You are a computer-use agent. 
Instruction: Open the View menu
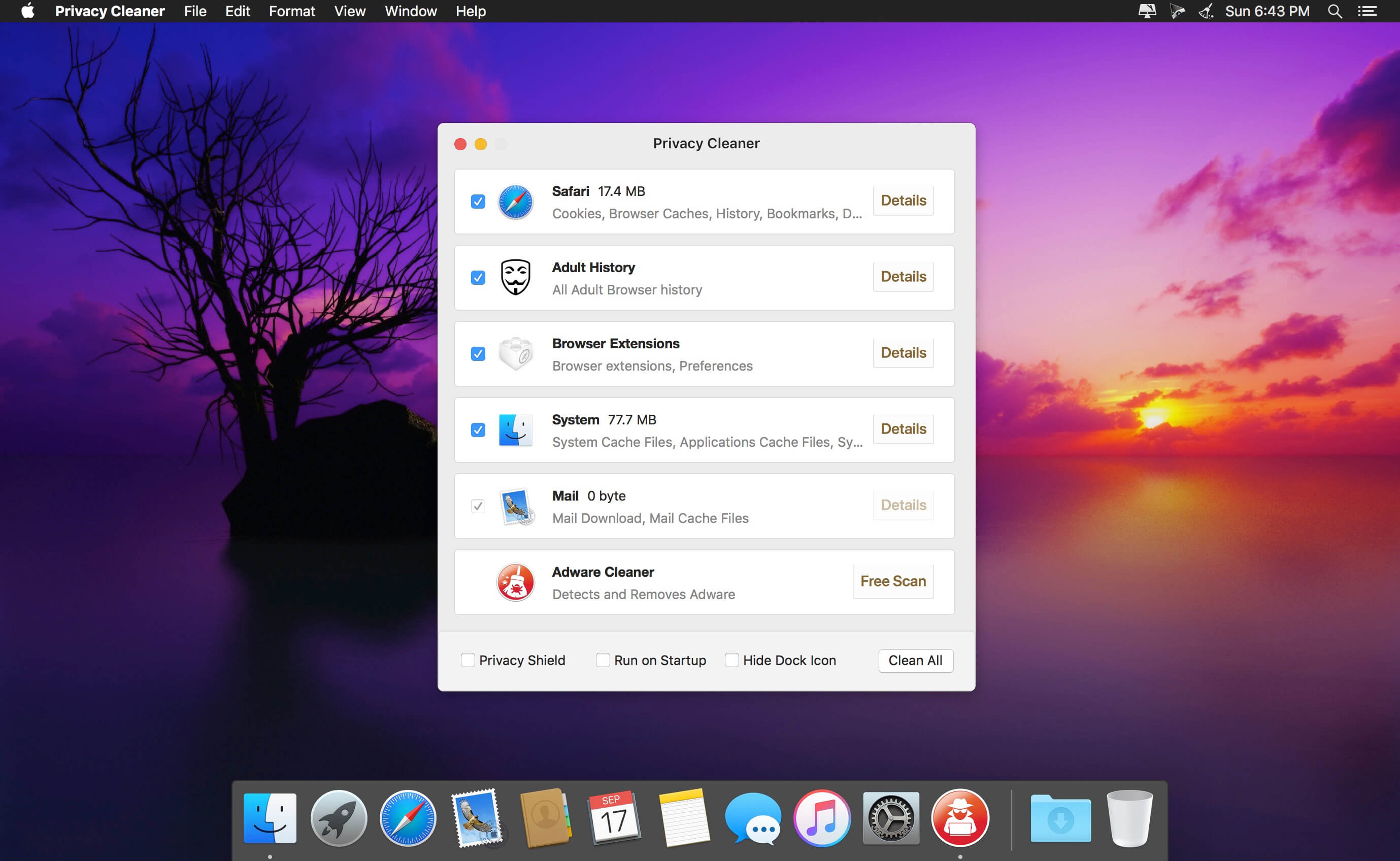(350, 11)
